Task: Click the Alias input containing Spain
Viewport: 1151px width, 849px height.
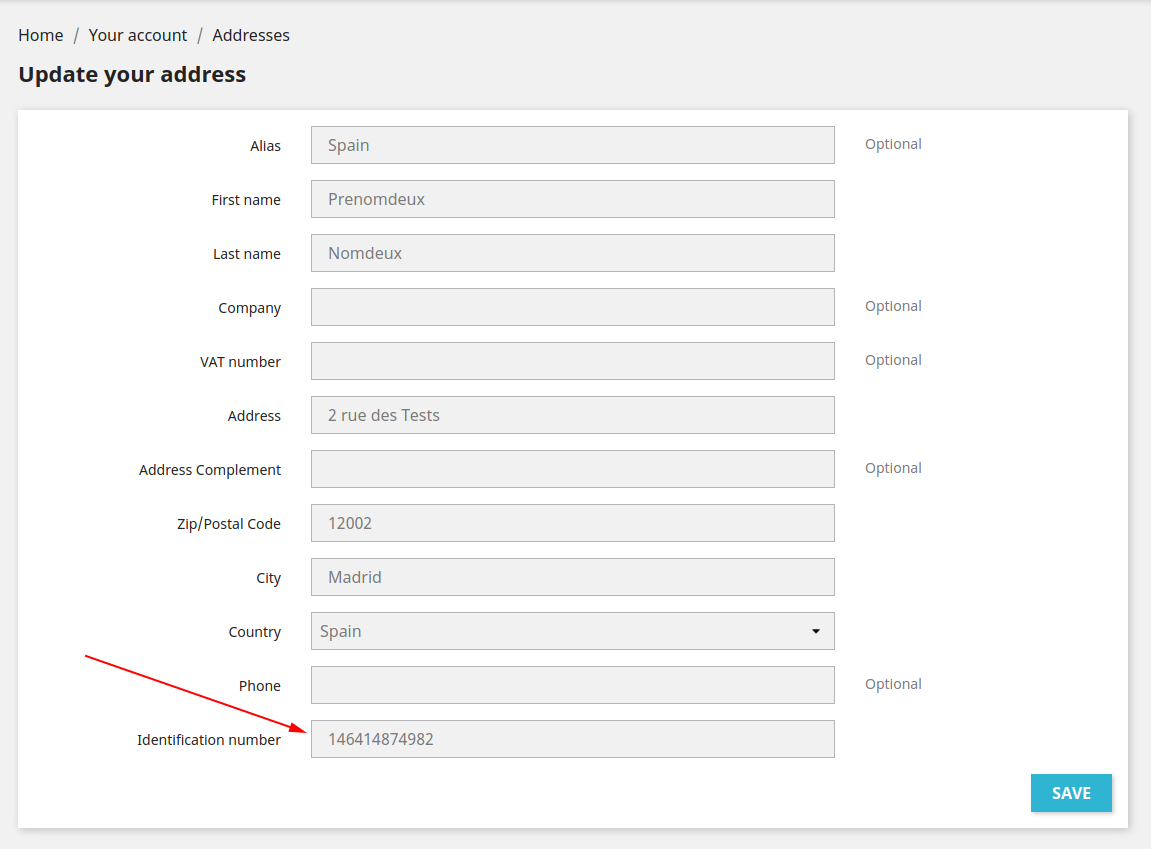Action: coord(572,144)
